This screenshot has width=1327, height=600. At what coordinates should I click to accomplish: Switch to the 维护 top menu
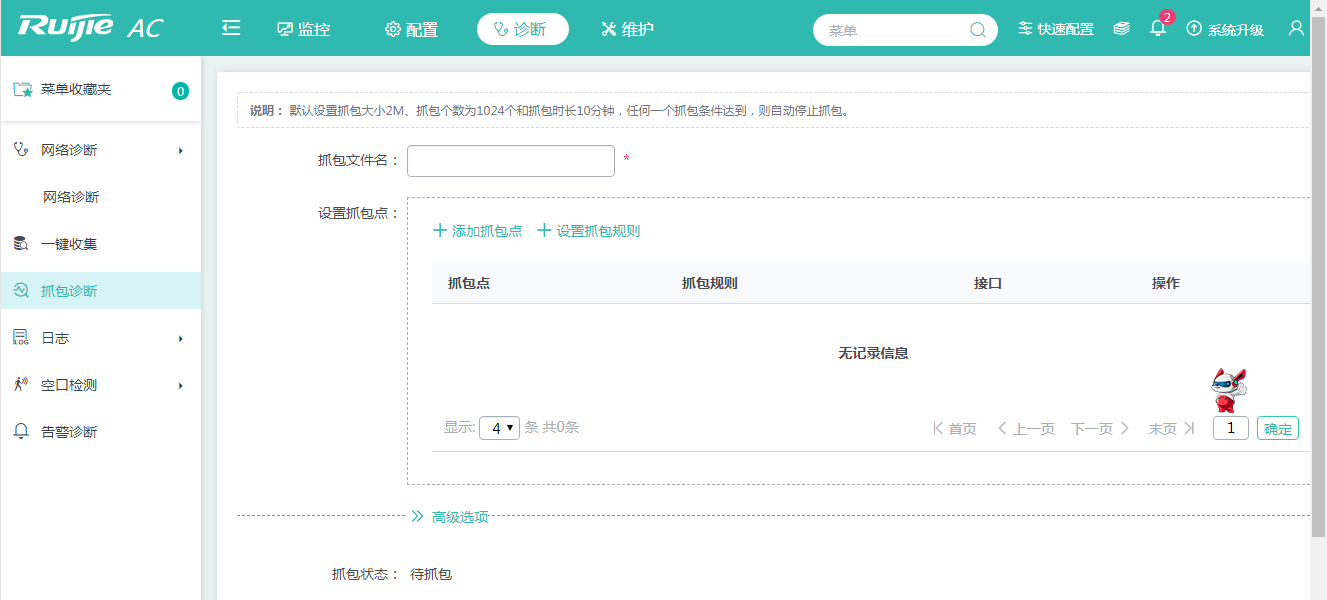click(627, 29)
